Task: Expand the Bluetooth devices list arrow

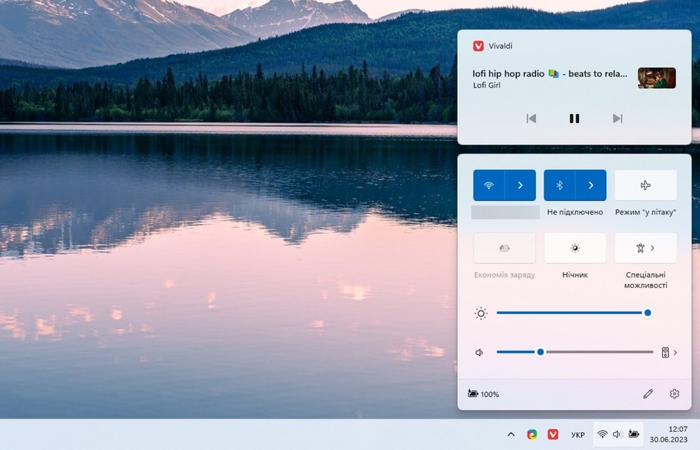Action: [x=591, y=185]
